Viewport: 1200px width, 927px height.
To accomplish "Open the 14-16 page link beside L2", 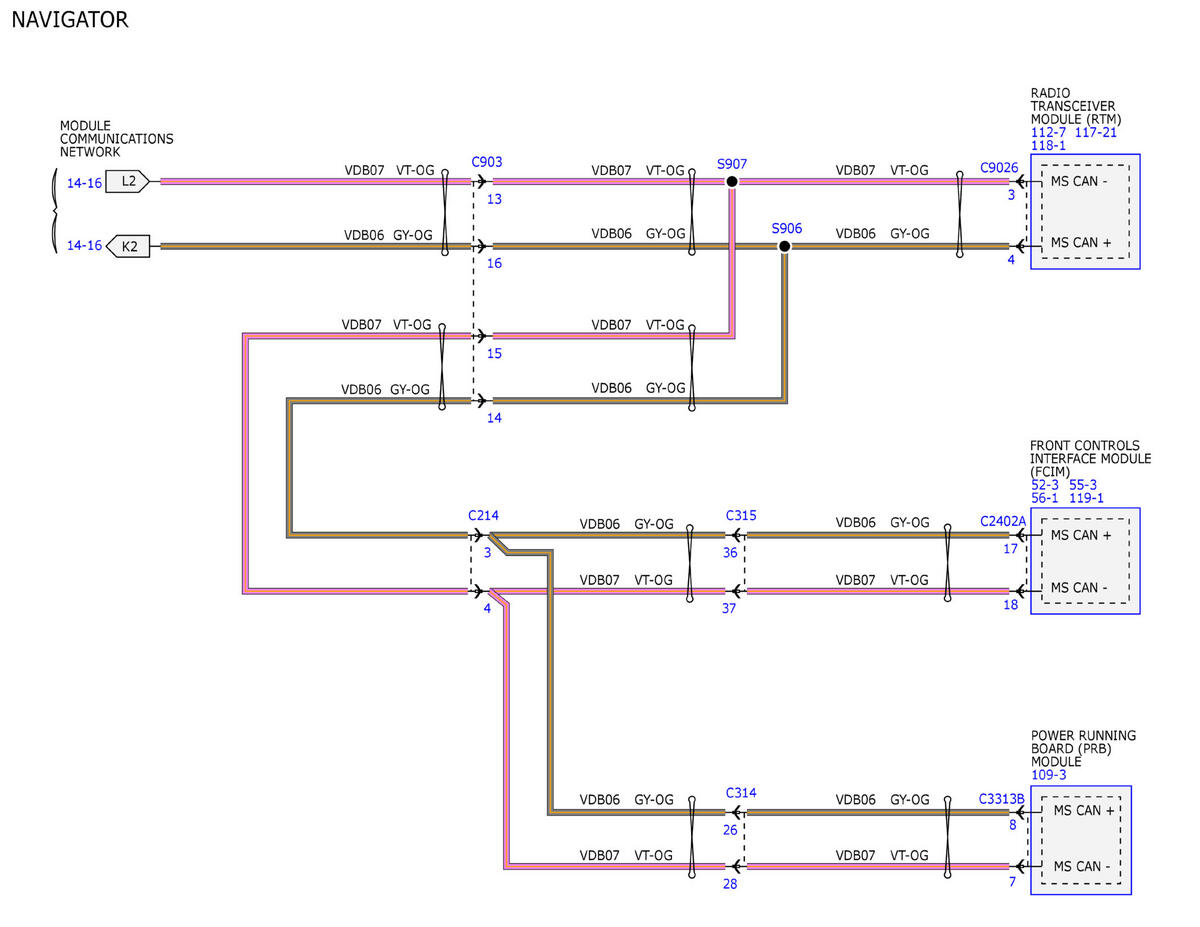I will (x=84, y=182).
